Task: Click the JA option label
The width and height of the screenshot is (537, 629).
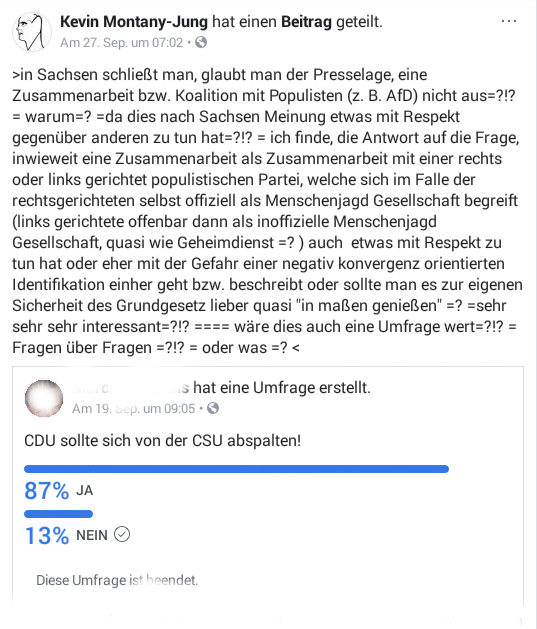Action: [85, 491]
